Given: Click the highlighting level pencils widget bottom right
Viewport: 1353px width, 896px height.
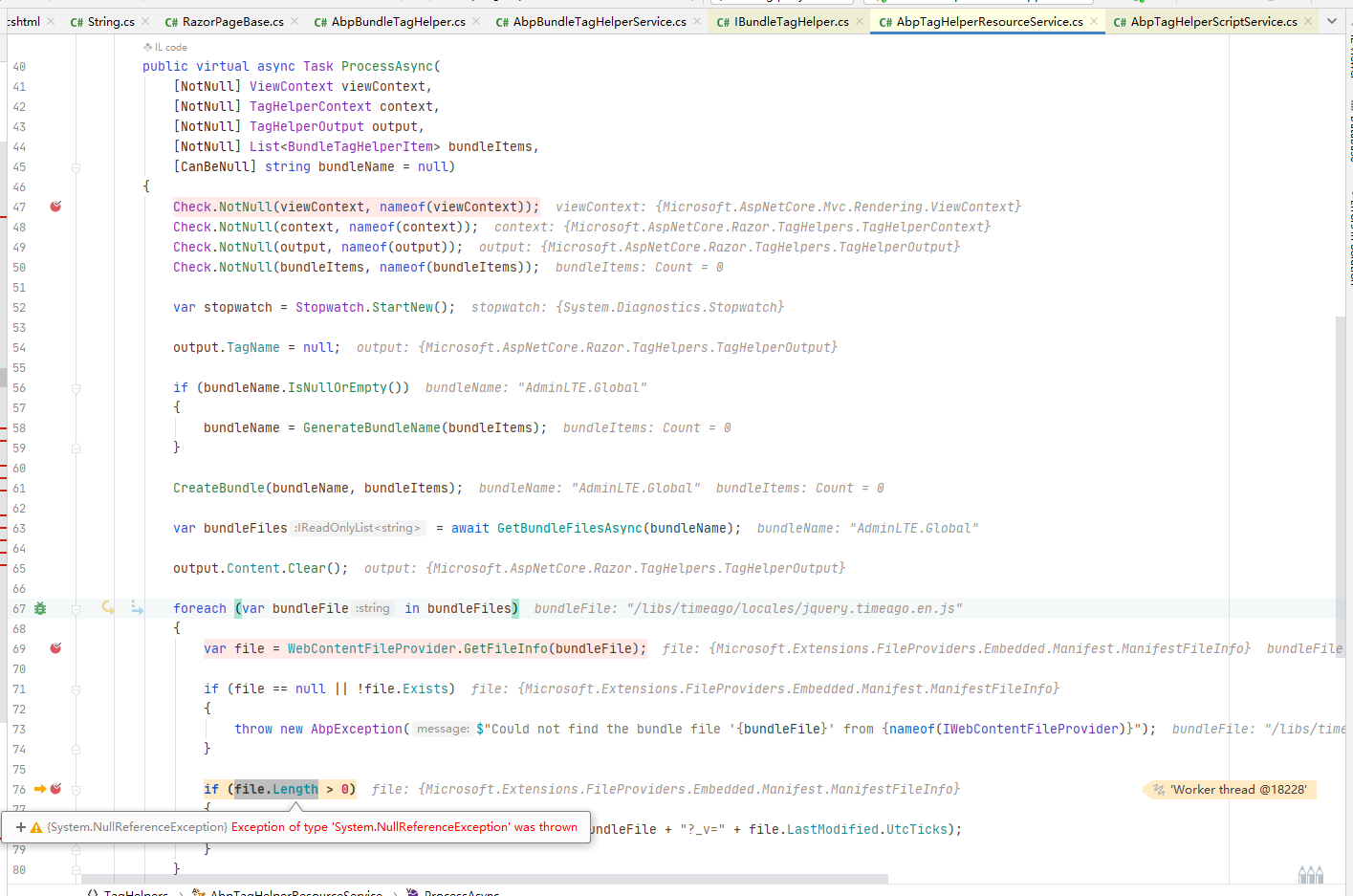Looking at the screenshot, I should point(1309,873).
